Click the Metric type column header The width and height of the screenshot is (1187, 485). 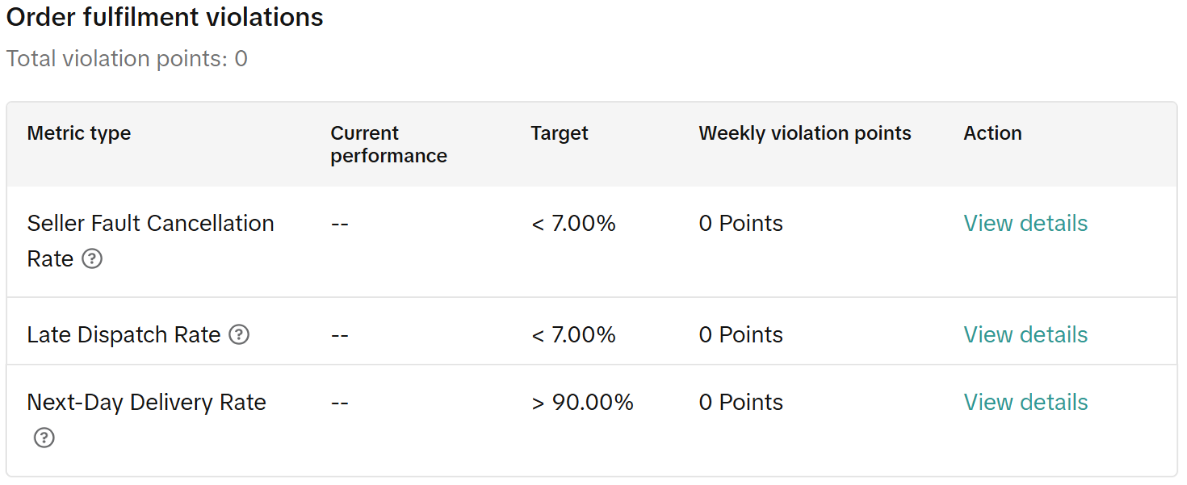pos(79,133)
